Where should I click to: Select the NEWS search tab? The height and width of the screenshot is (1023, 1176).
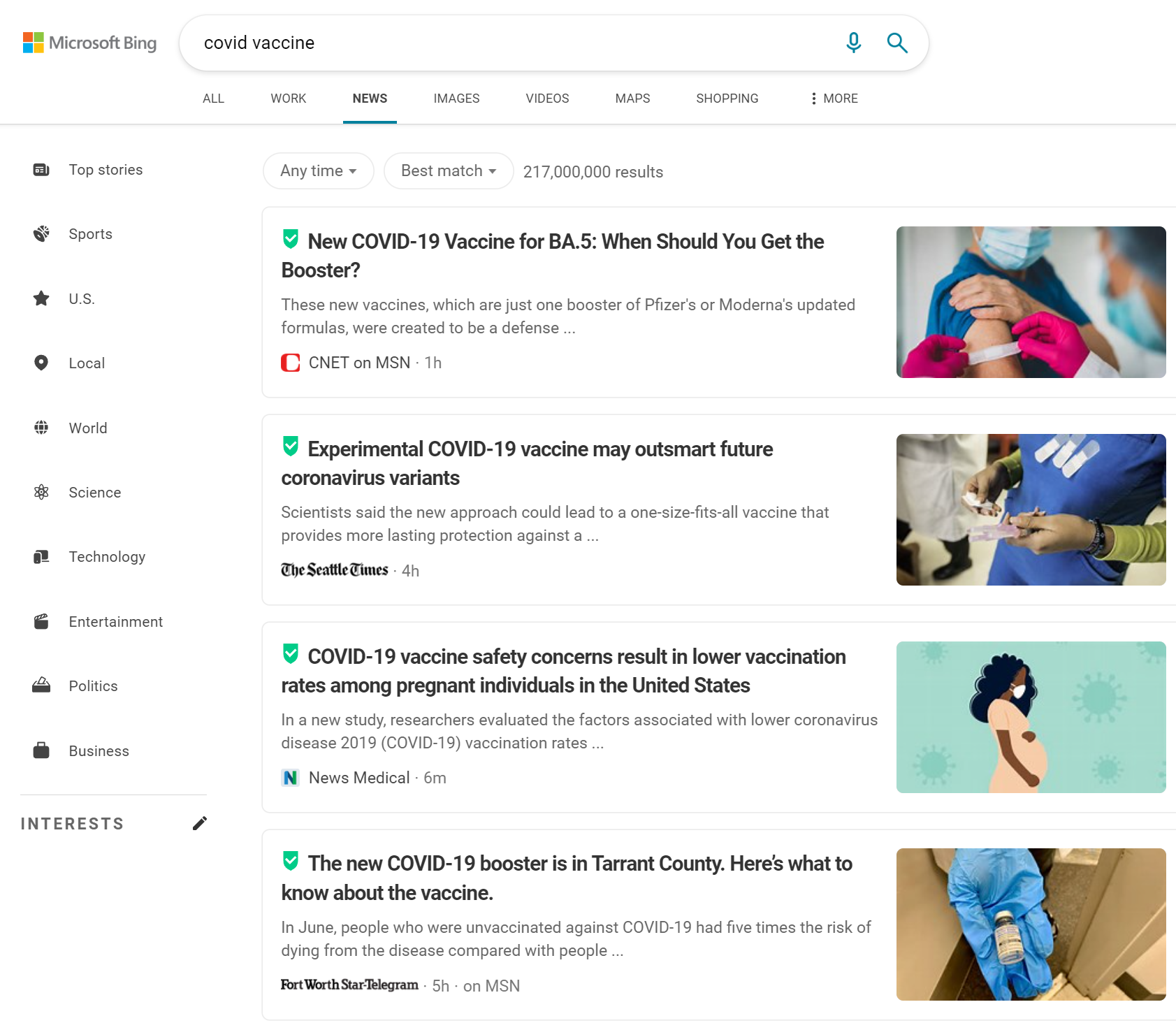click(x=370, y=99)
